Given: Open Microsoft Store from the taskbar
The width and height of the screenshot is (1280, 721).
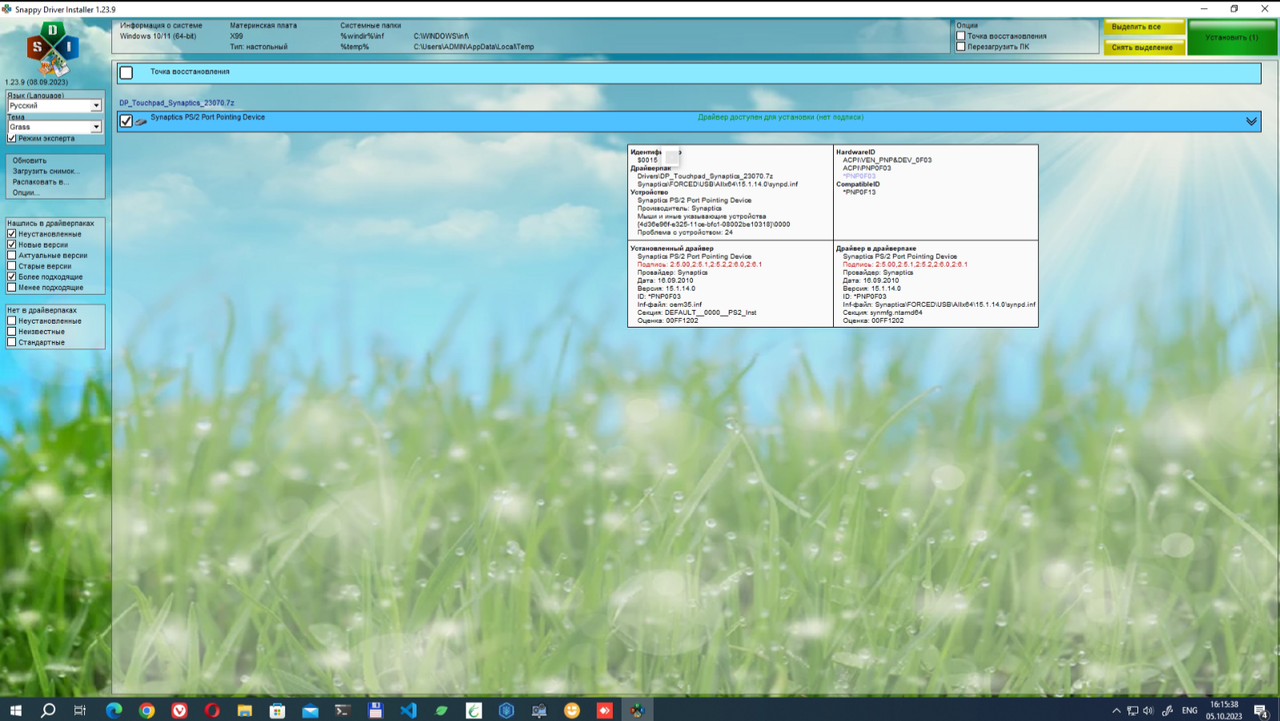Looking at the screenshot, I should click(277, 710).
